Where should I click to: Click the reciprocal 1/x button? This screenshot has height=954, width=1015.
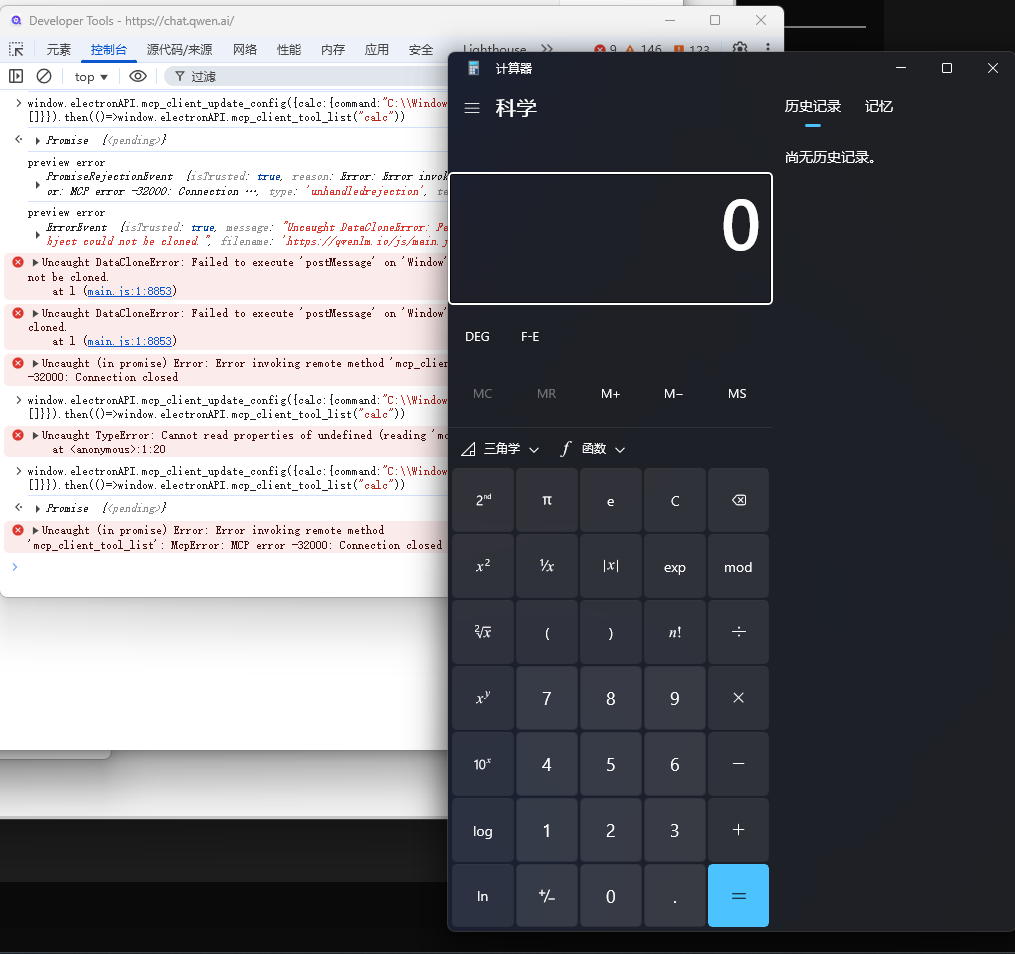click(x=547, y=566)
